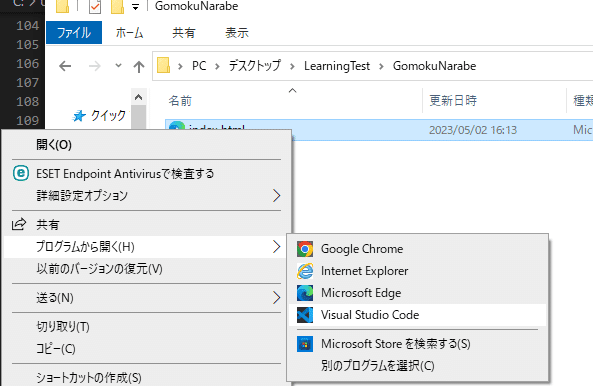The height and width of the screenshot is (386, 593).
Task: Click the Google Chrome icon
Action: [x=305, y=249]
